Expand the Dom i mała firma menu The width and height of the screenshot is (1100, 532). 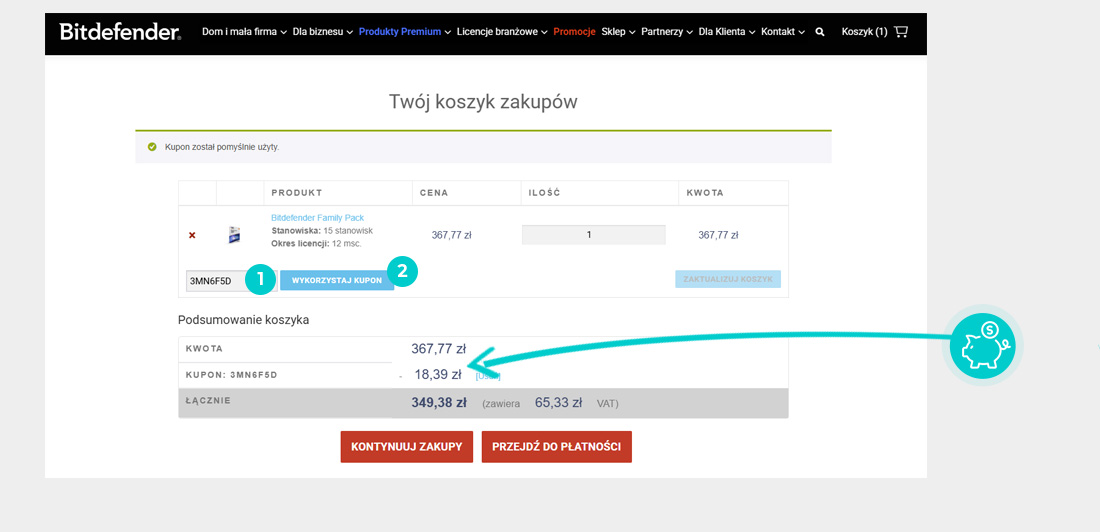tap(244, 32)
